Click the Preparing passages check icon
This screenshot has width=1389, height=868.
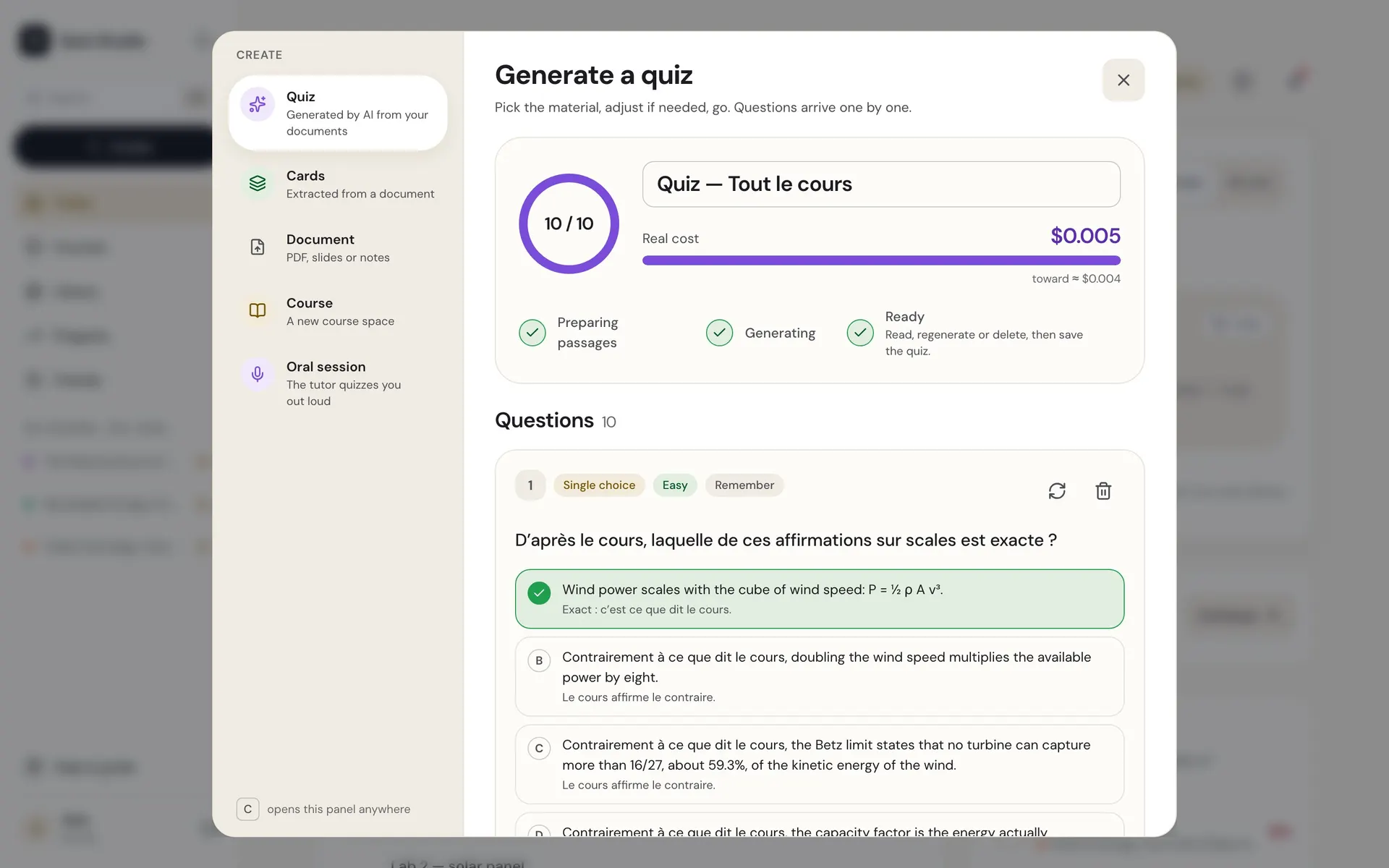point(532,333)
